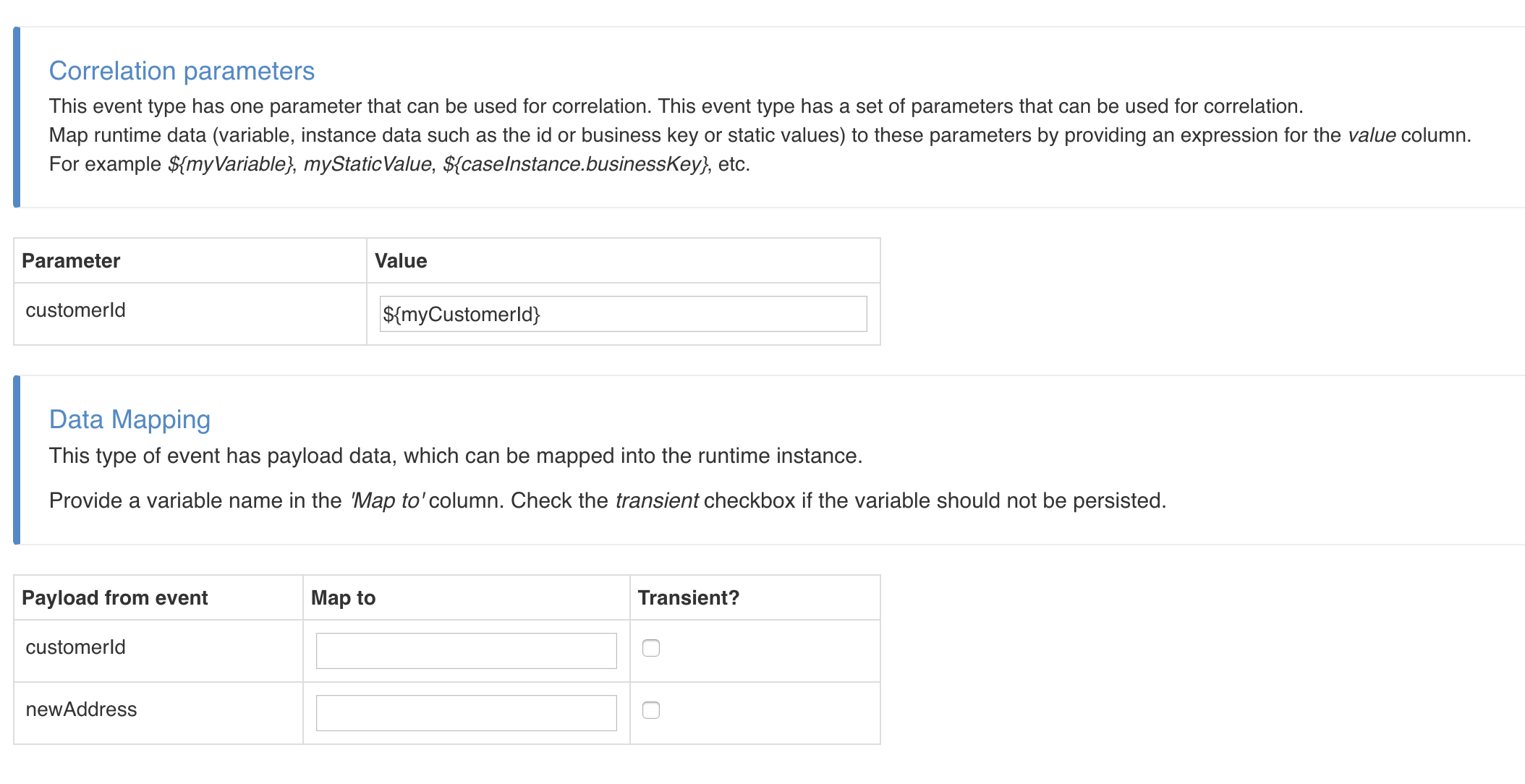Click the Transient? column header

pyautogui.click(x=688, y=597)
